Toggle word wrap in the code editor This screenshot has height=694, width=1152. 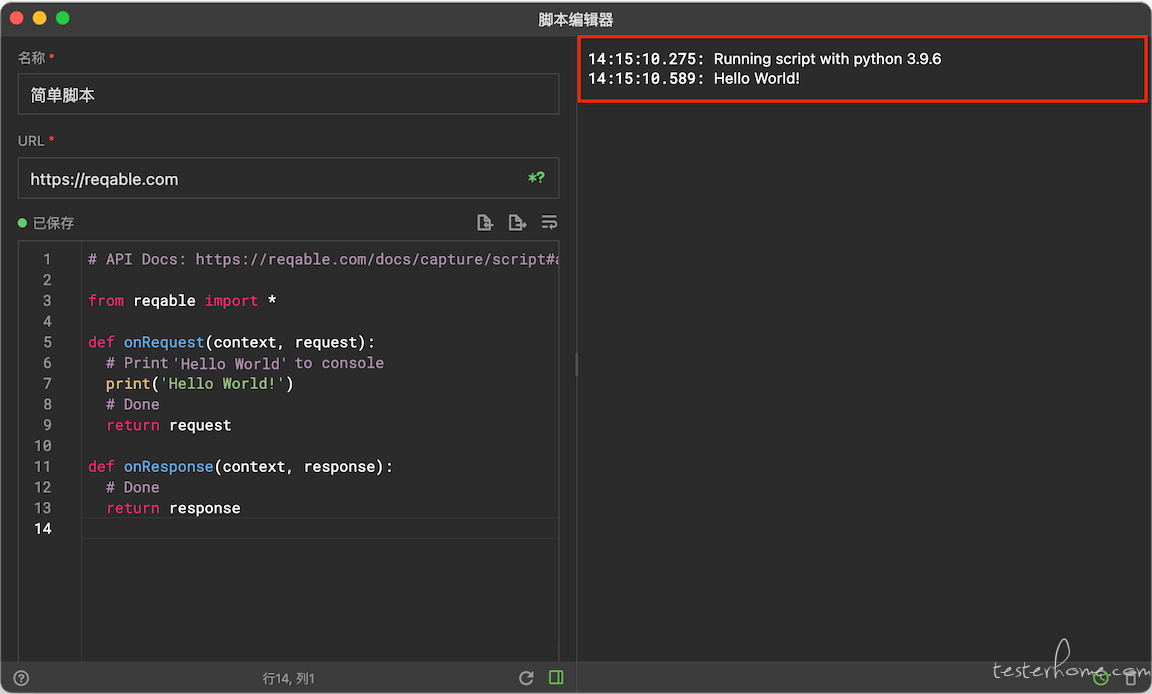click(549, 223)
